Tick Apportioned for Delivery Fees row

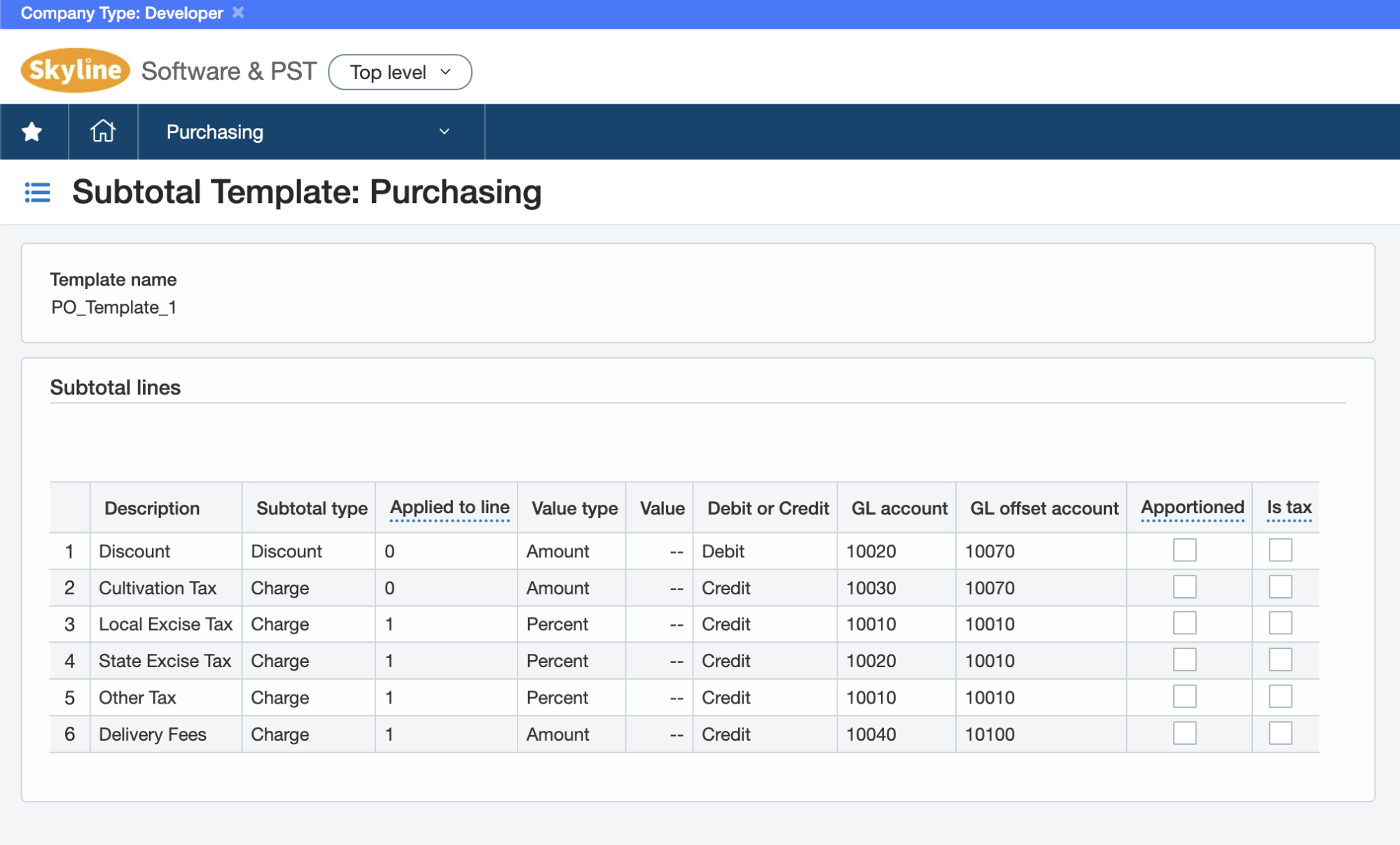1184,733
